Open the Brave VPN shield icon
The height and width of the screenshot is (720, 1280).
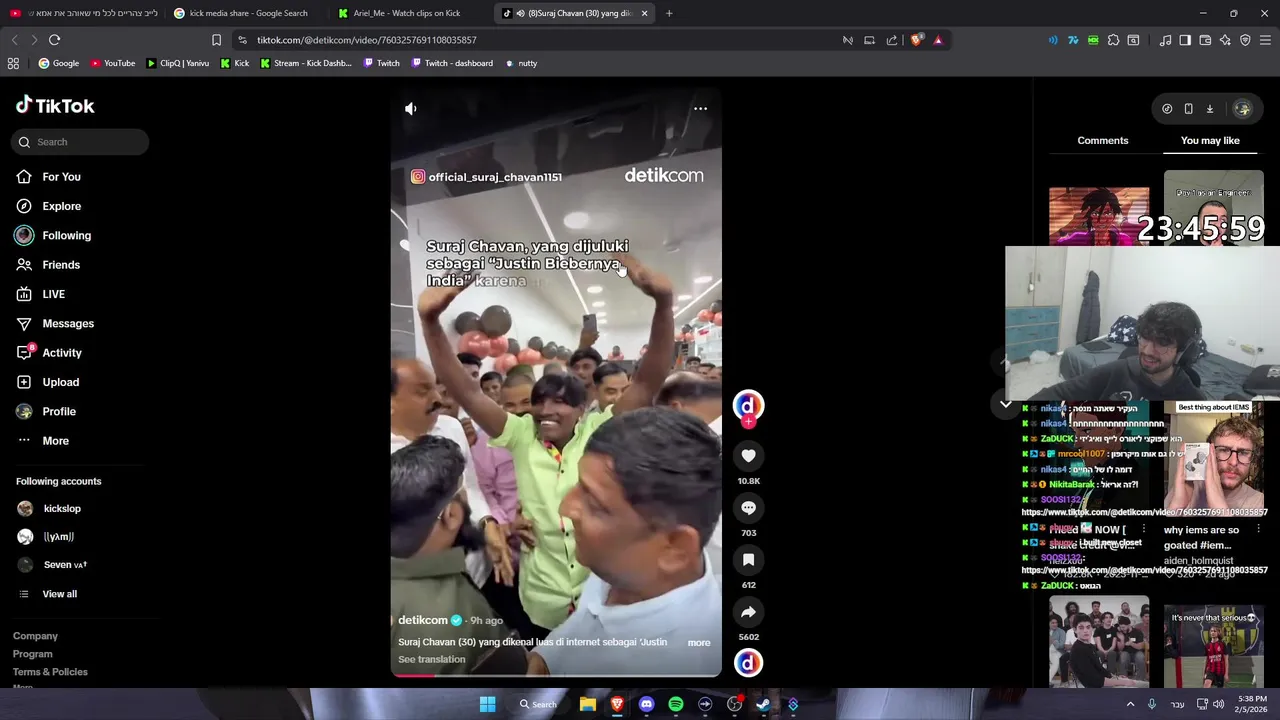pyautogui.click(x=1245, y=40)
